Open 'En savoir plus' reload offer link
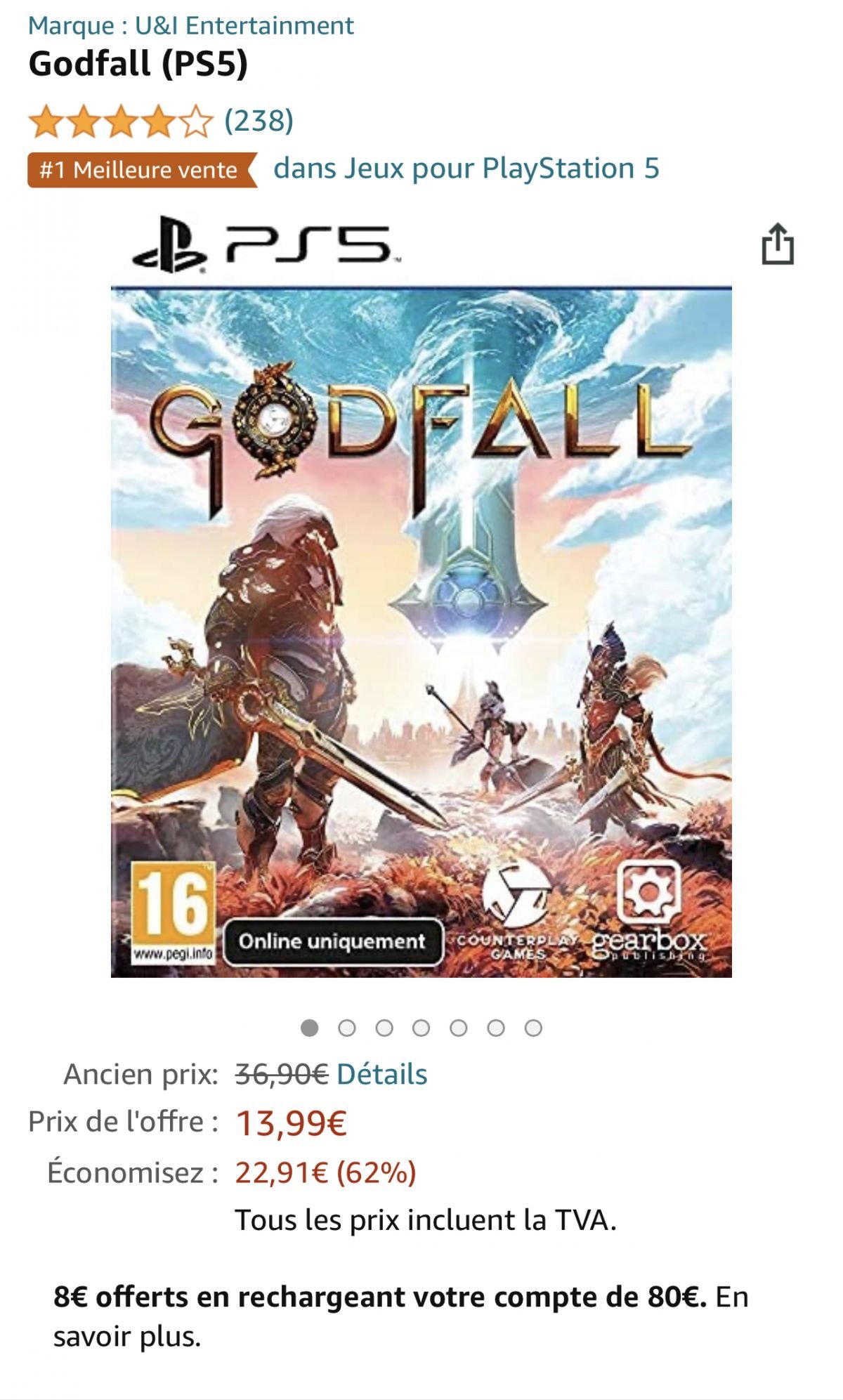 (401, 1316)
